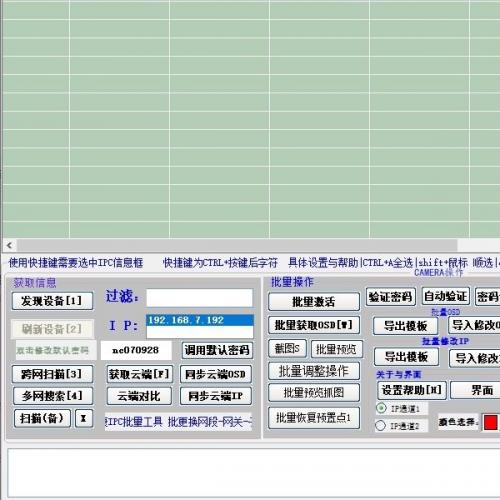
Task: Click the 多网搜索[4] multi-network search button
Action: pos(53,396)
